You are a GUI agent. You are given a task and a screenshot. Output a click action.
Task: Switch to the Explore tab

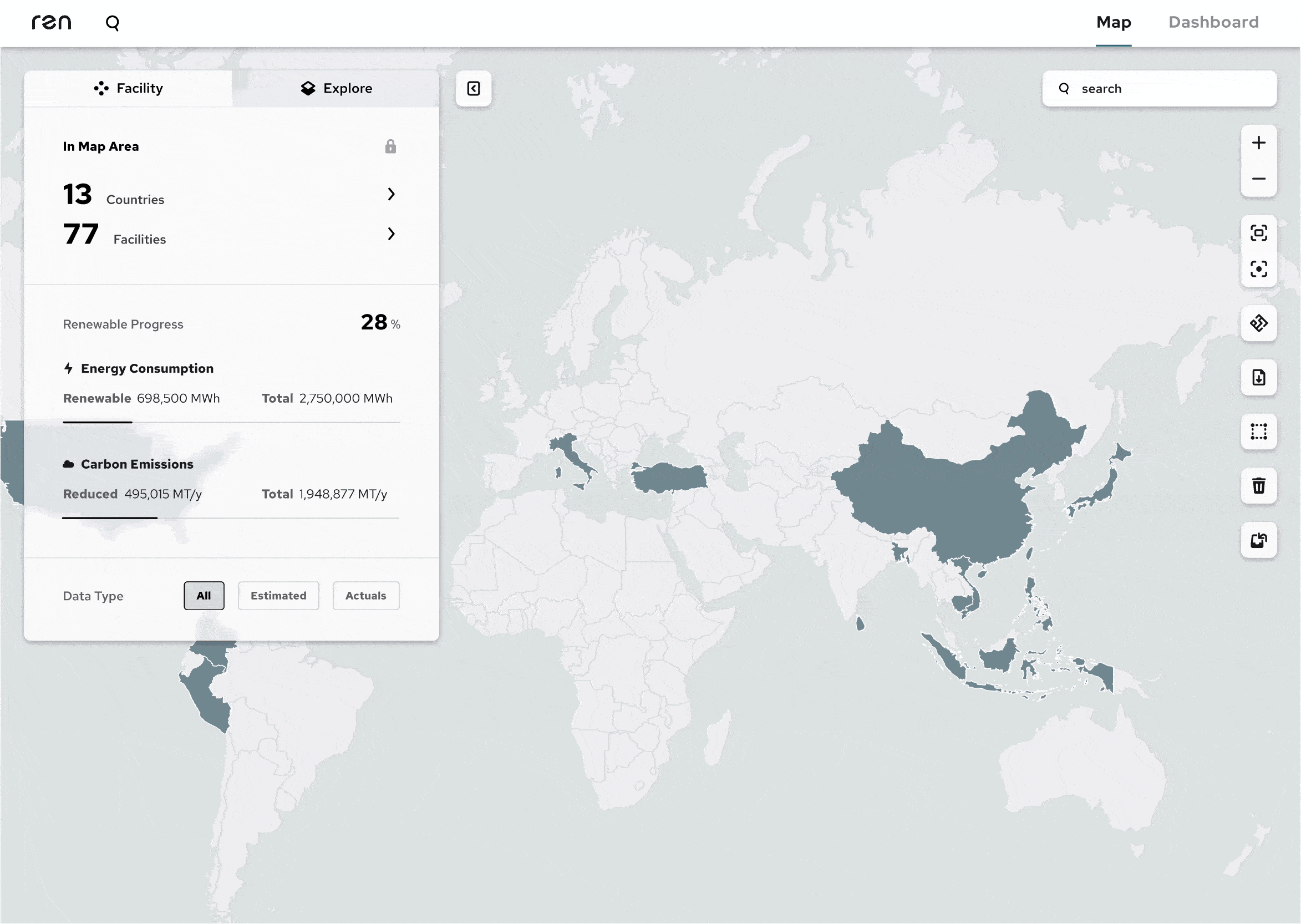point(336,88)
